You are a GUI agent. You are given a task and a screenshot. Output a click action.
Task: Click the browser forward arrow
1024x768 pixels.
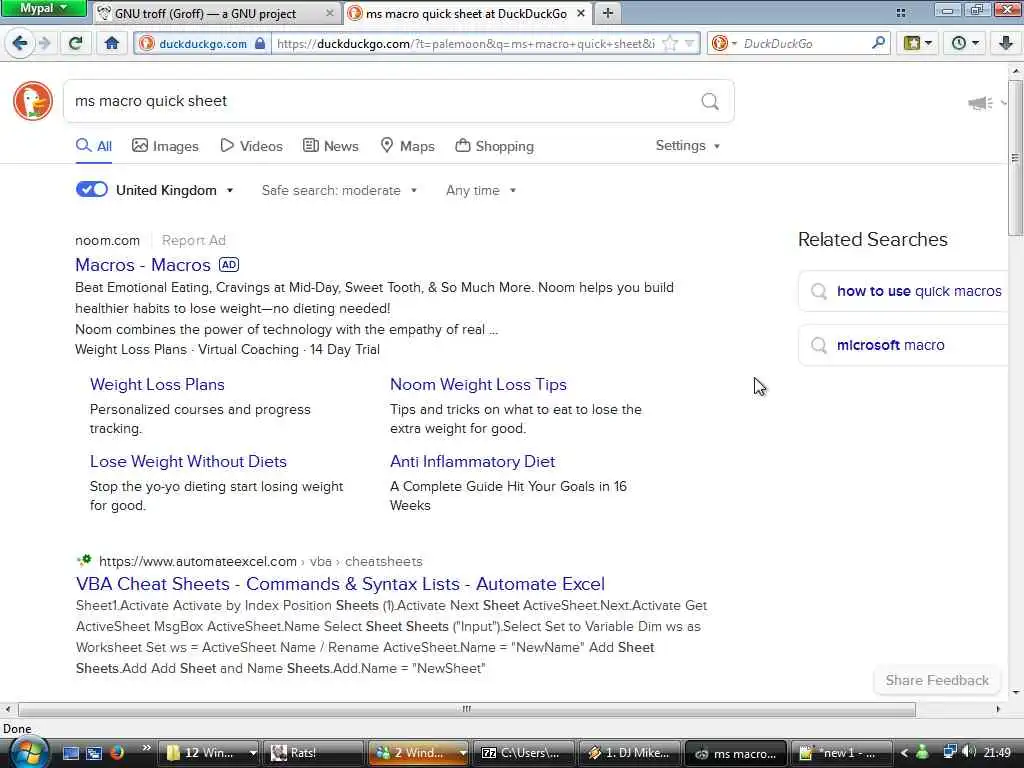[x=44, y=44]
